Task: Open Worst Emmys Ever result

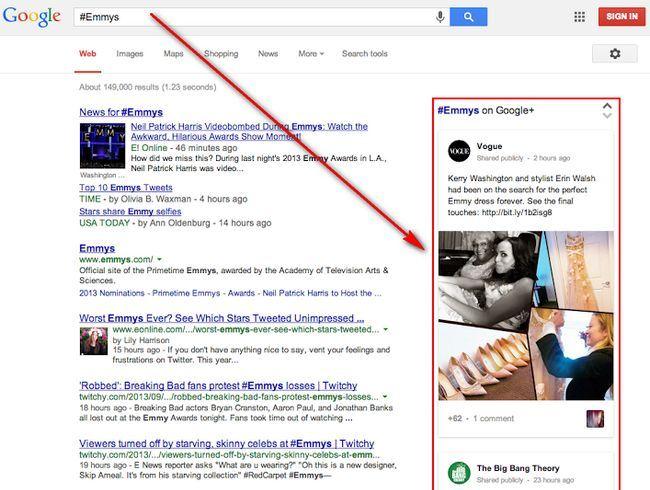Action: click(222, 318)
